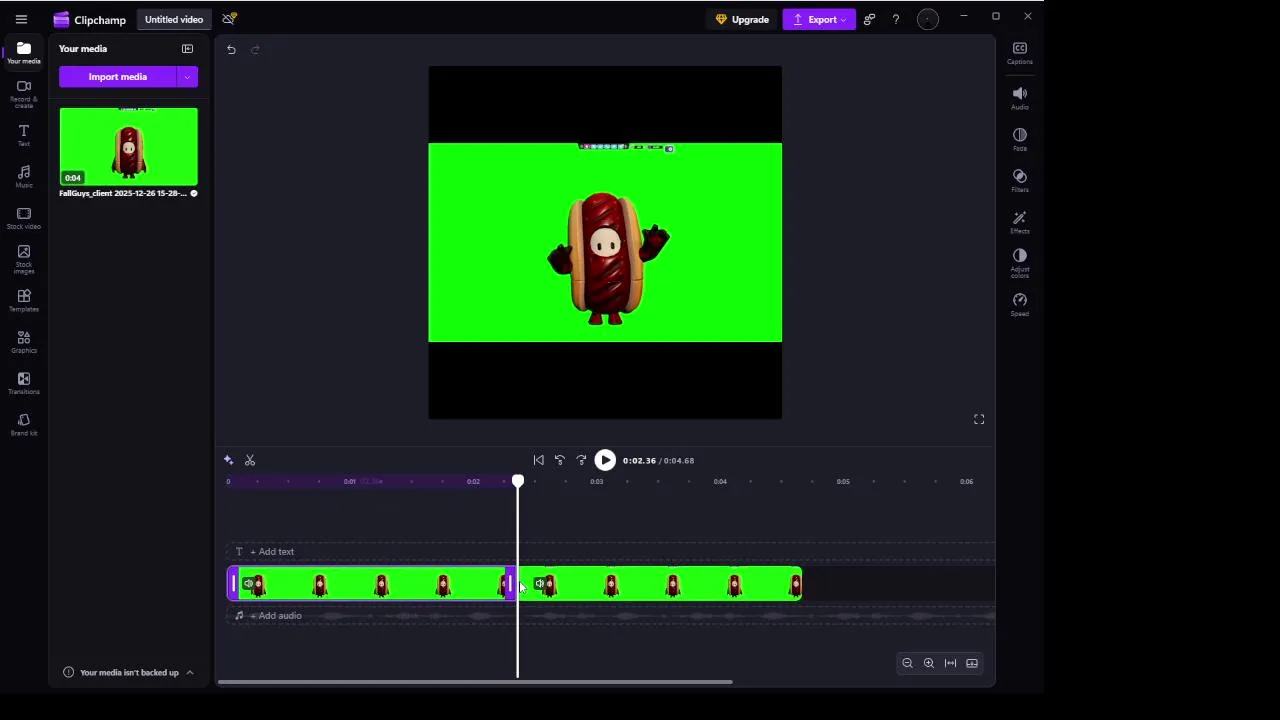Viewport: 1280px width, 720px height.
Task: Fit the timeline to screen
Action: tap(950, 663)
